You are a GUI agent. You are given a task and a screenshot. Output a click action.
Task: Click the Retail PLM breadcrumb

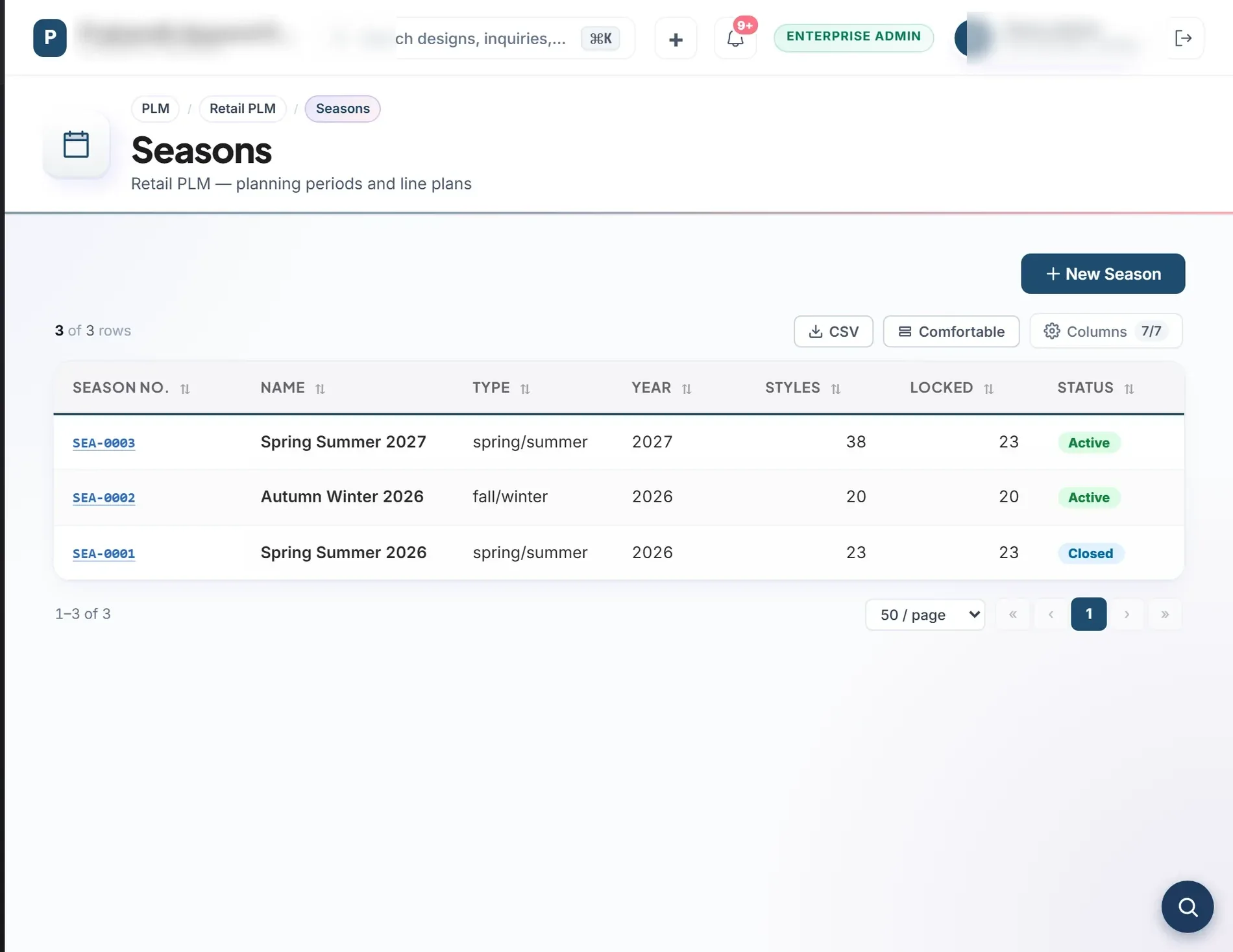pyautogui.click(x=243, y=108)
